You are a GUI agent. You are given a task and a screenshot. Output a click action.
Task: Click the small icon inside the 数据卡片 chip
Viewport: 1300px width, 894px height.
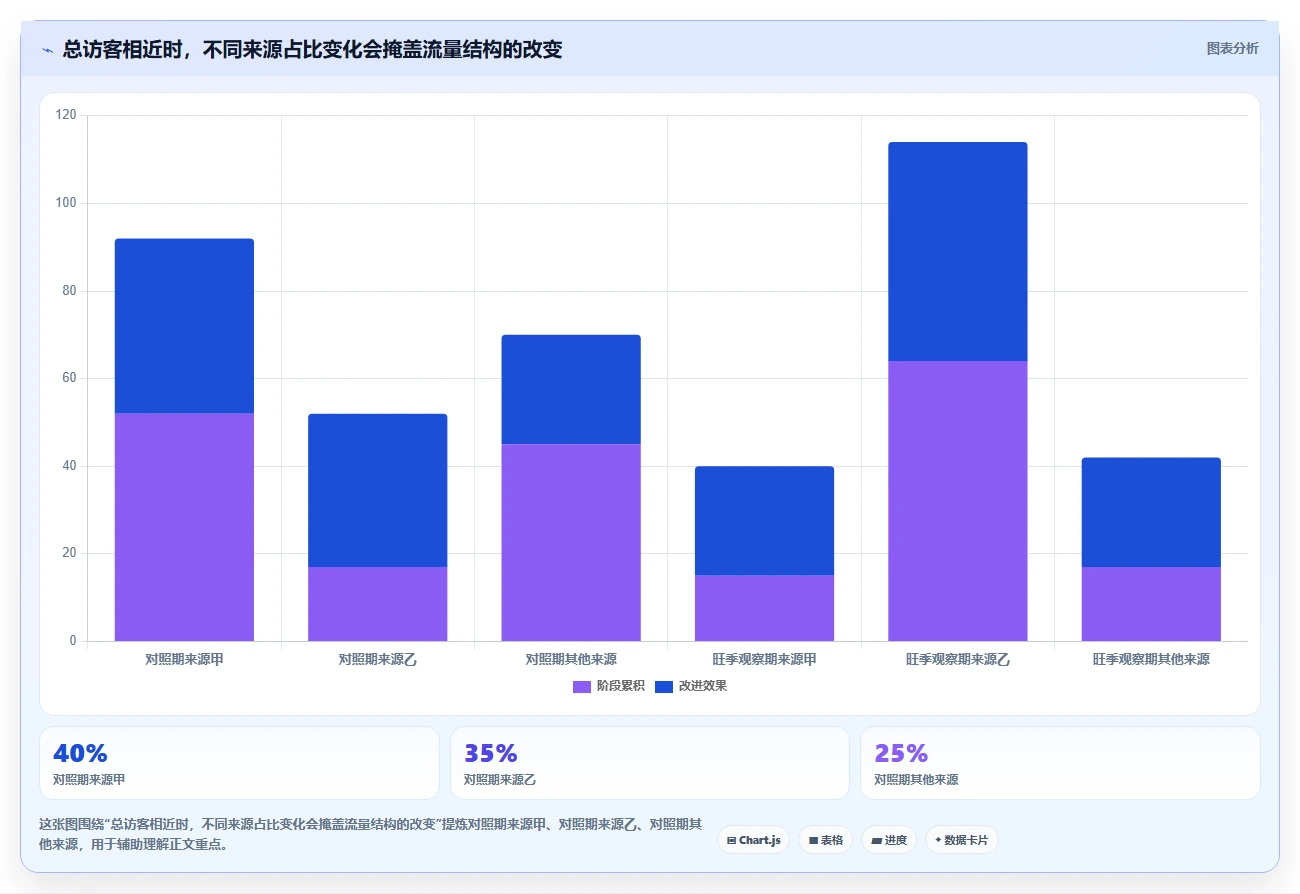(x=938, y=840)
